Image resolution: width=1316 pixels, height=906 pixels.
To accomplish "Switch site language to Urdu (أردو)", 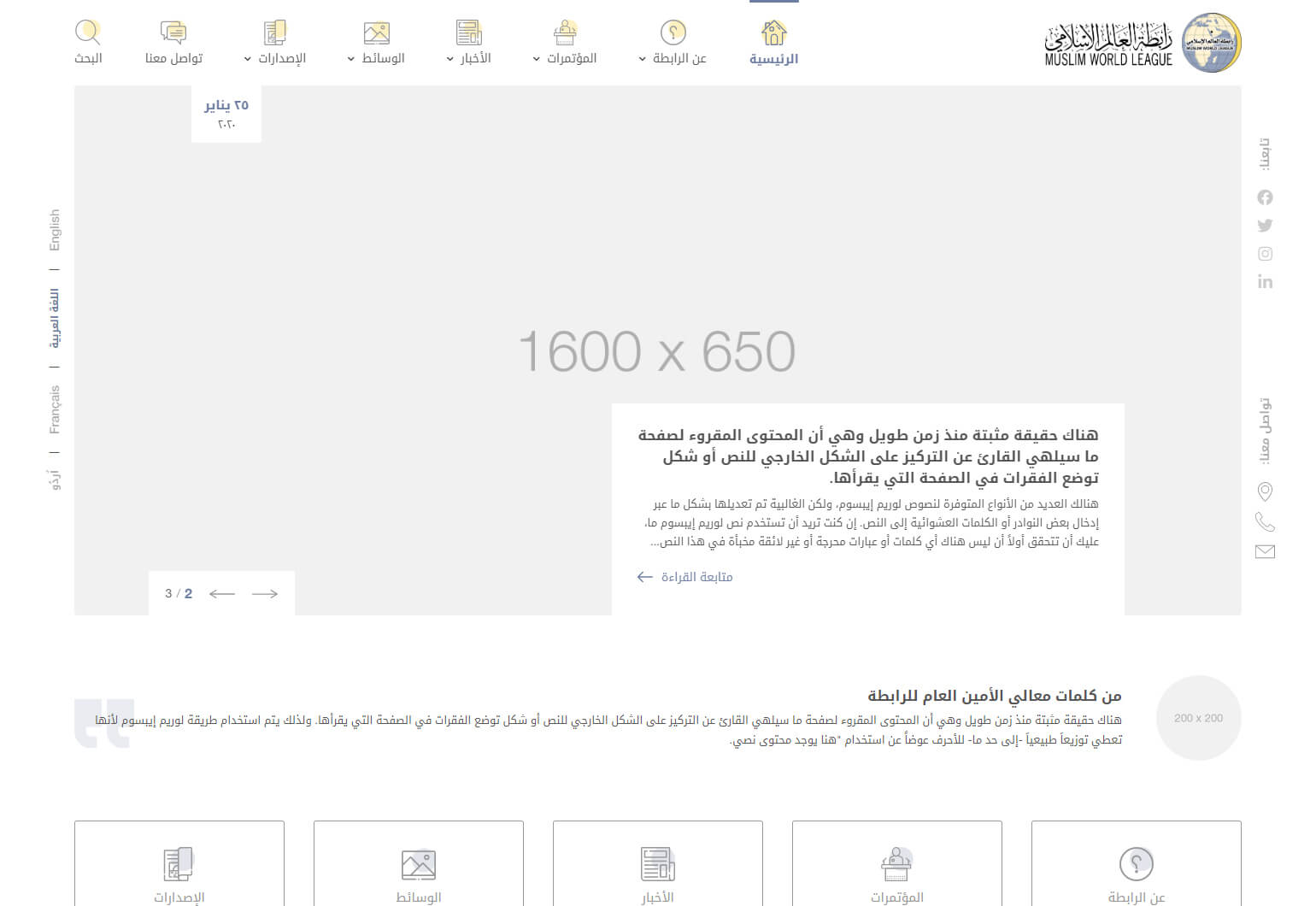I will pos(55,479).
